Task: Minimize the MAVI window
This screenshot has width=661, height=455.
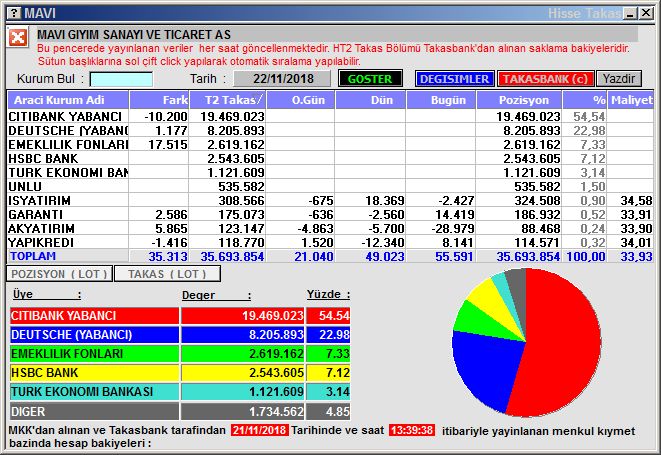Action: 631,13
